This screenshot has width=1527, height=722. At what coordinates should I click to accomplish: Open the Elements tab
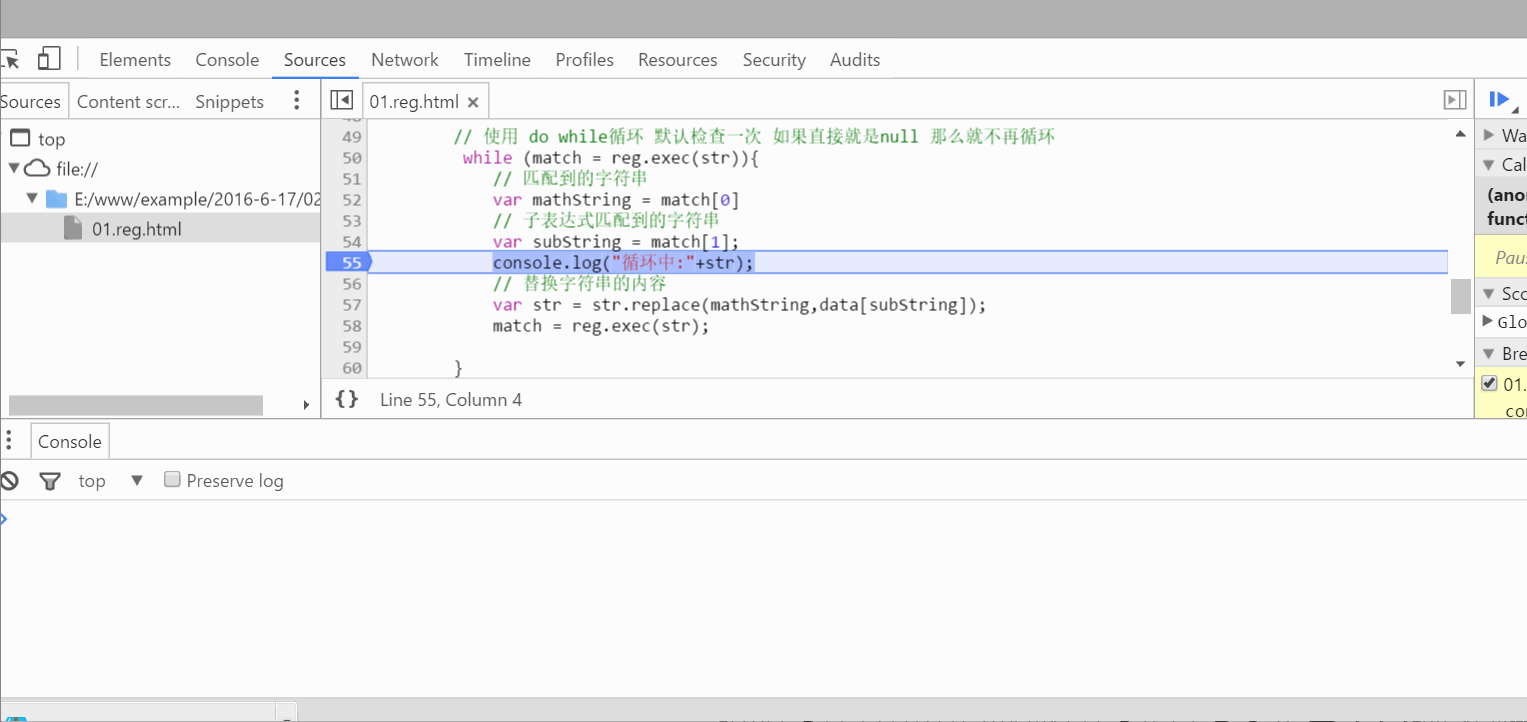[x=135, y=60]
